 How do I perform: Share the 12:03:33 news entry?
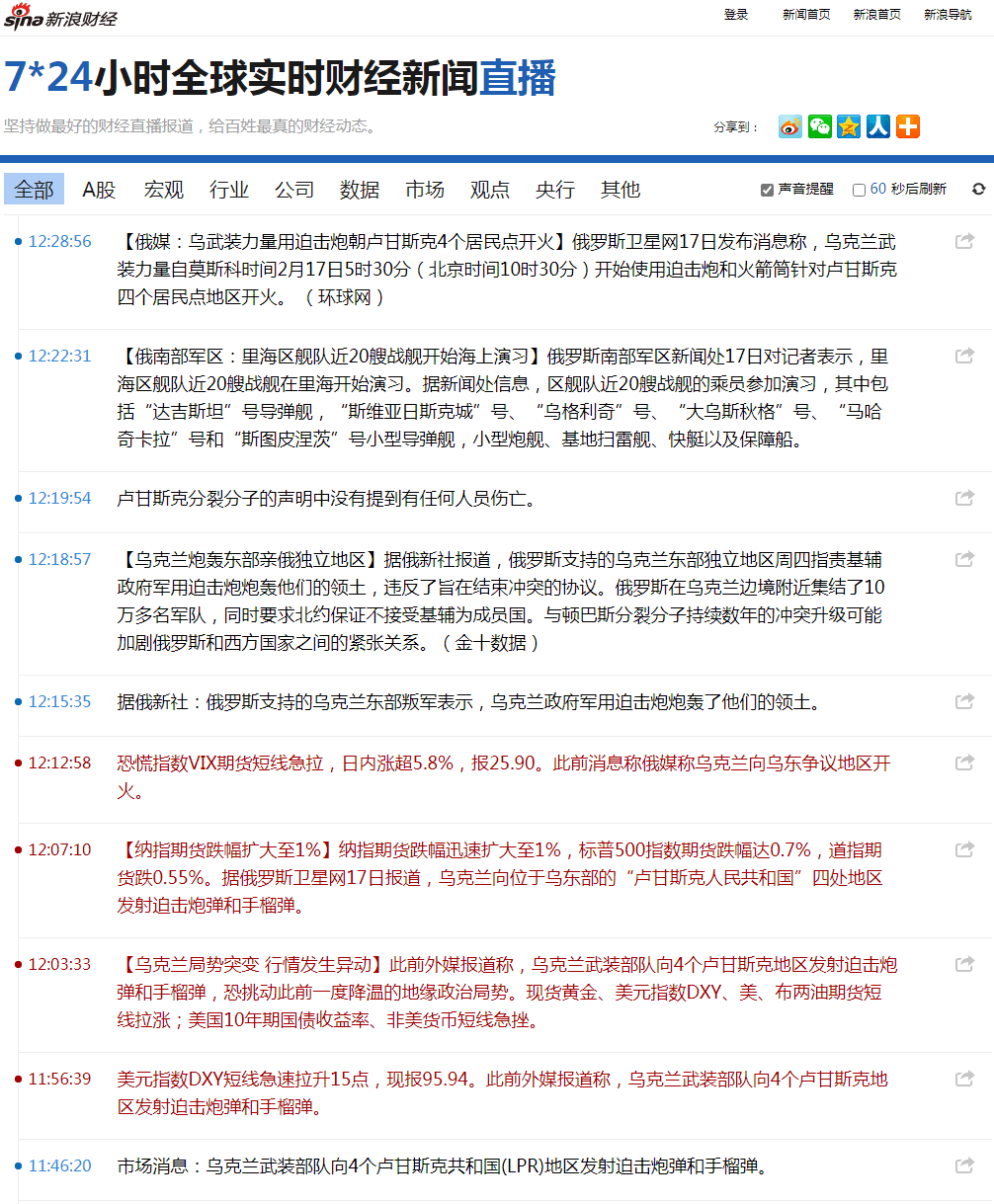965,964
